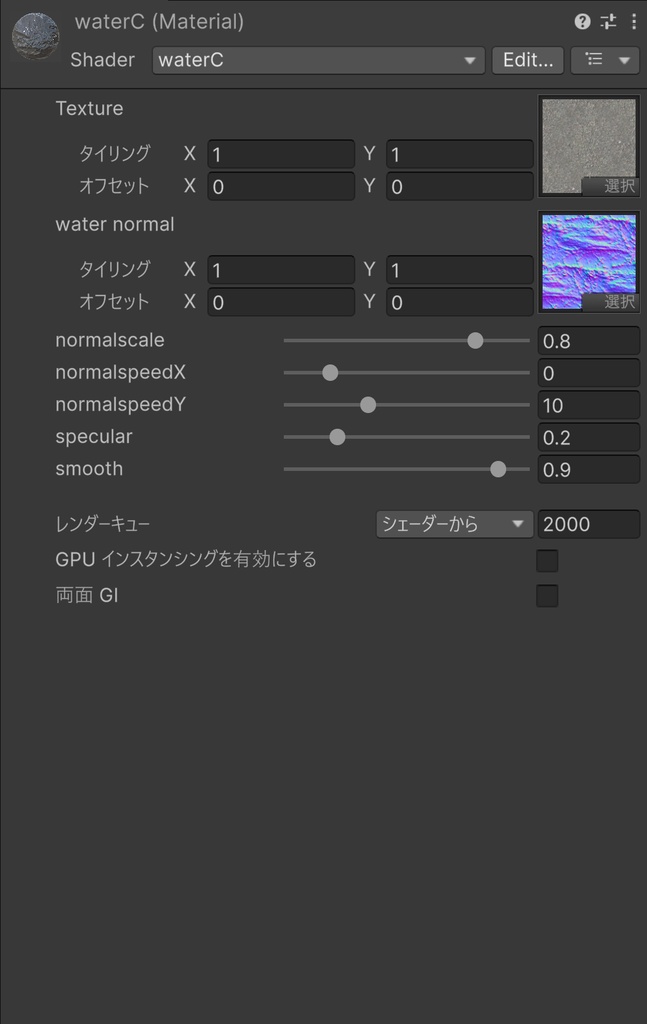The width and height of the screenshot is (647, 1024).
Task: Click 選択 on the Texture thumbnail
Action: [x=621, y=186]
